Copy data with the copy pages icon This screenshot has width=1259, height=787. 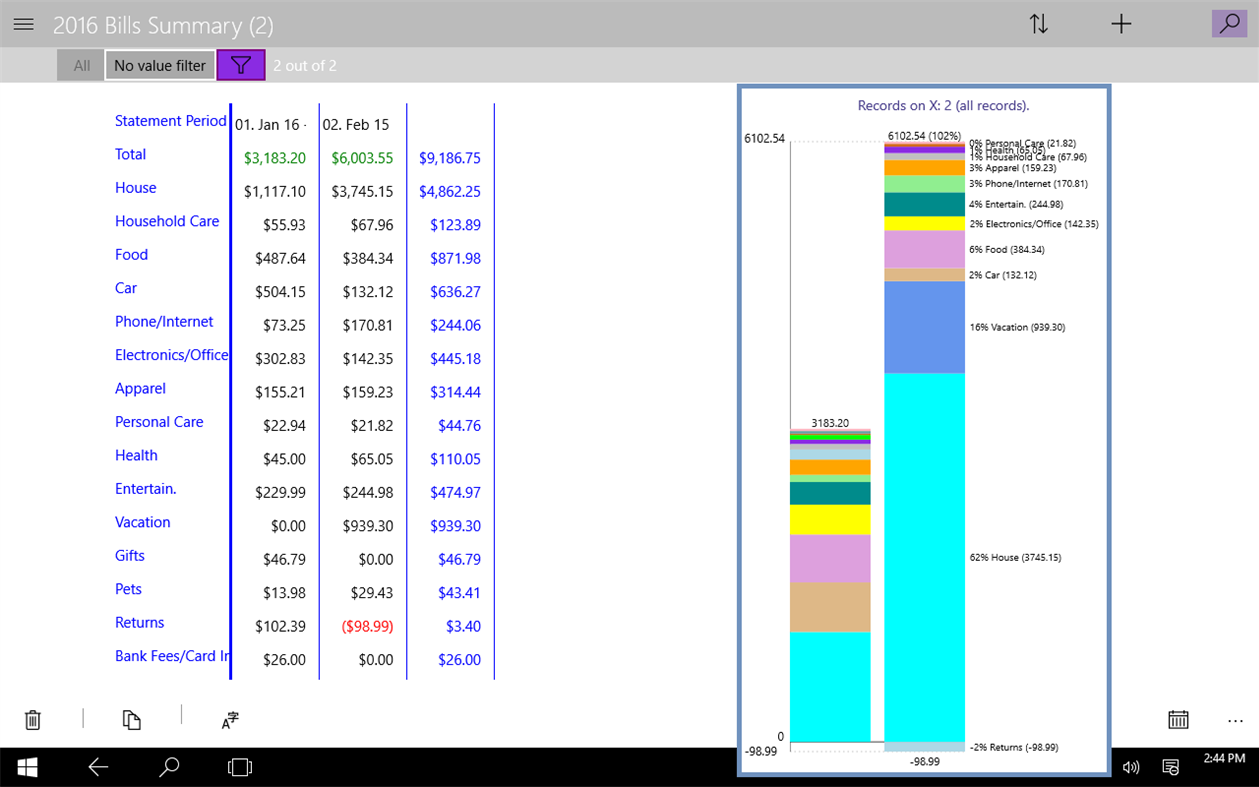131,719
